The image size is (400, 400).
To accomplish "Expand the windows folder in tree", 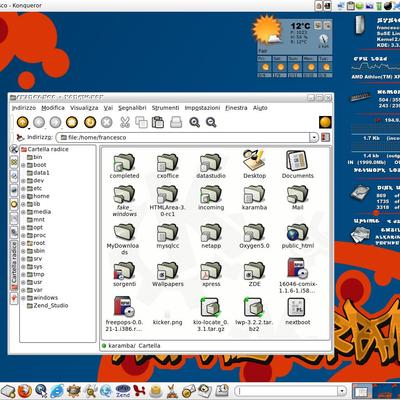I will (23, 298).
